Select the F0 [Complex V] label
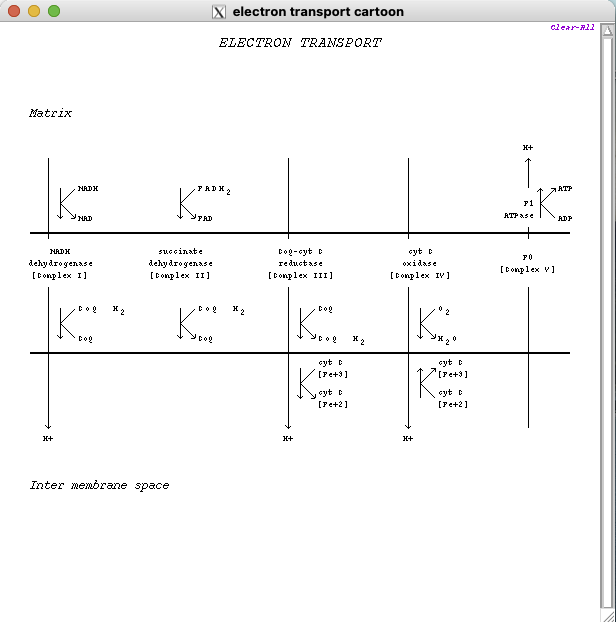This screenshot has width=616, height=622. [x=527, y=263]
